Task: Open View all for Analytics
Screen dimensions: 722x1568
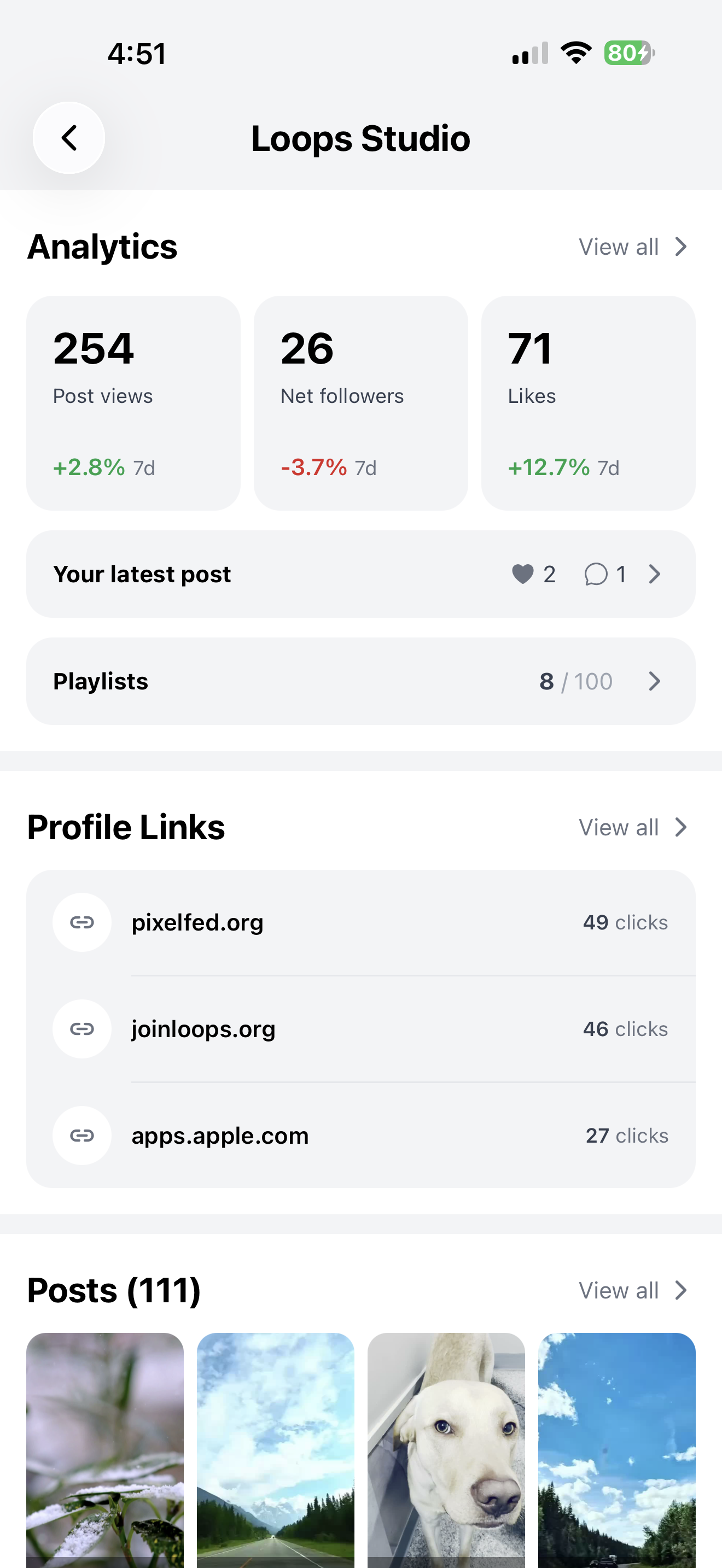Action: (633, 247)
